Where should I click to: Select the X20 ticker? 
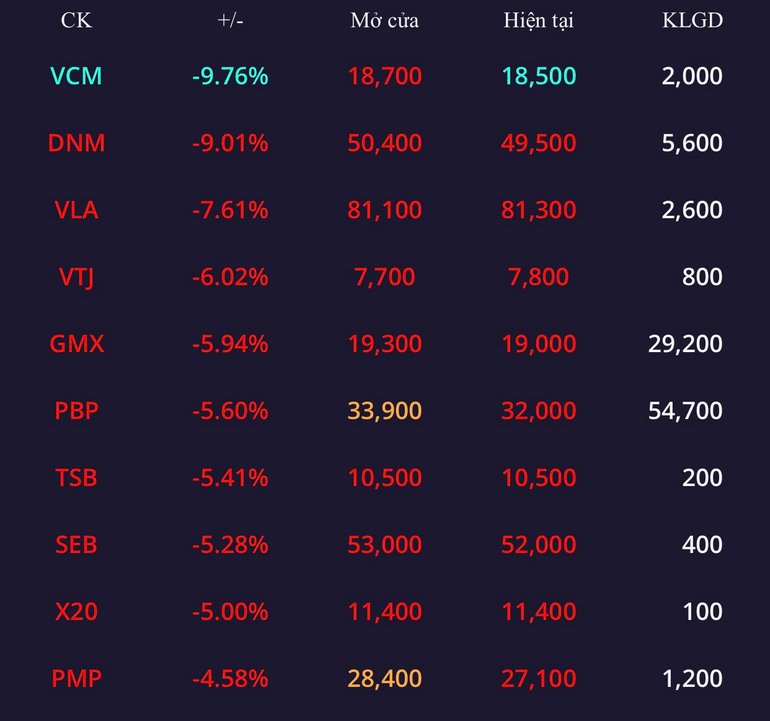click(76, 611)
